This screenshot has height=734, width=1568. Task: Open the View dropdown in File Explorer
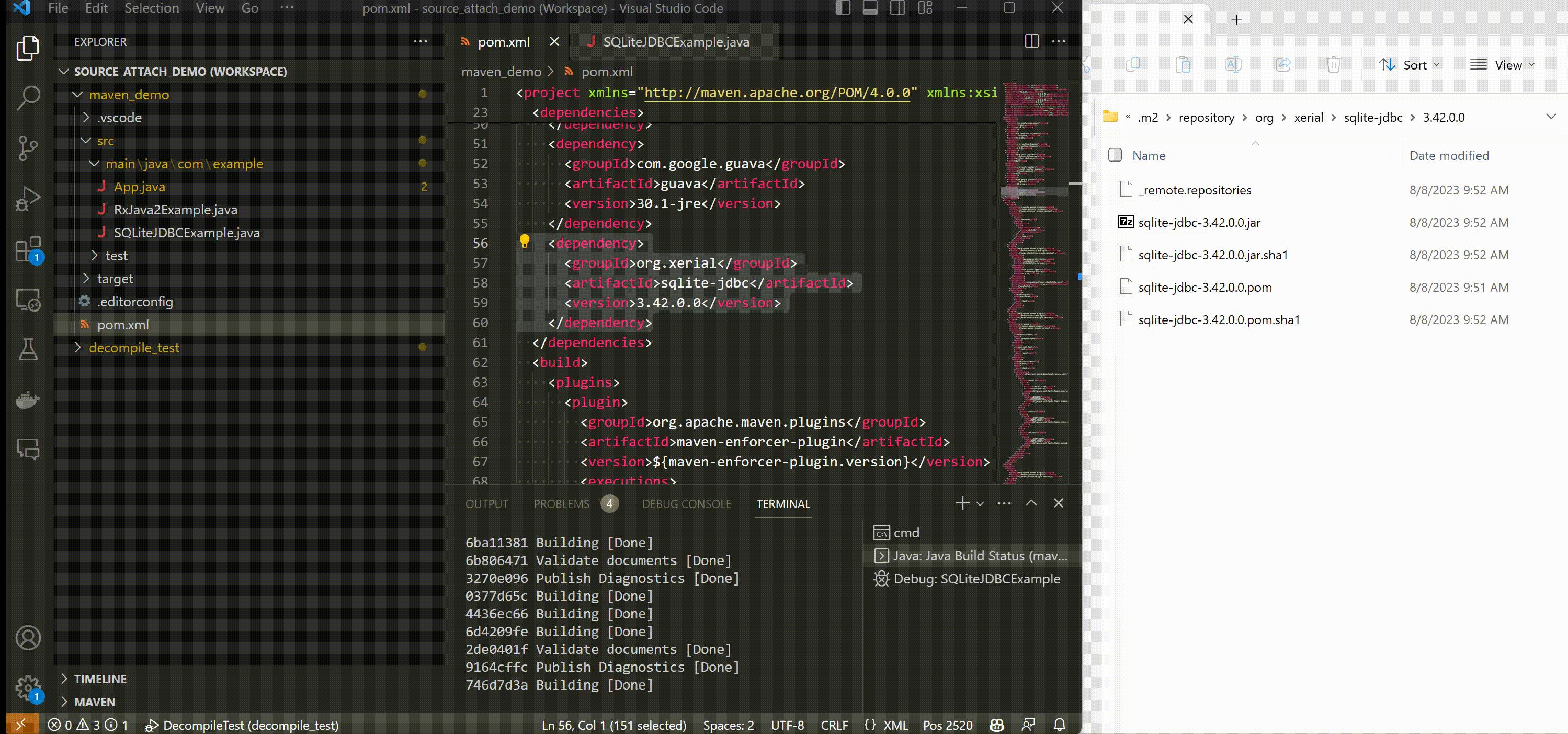tap(1502, 64)
